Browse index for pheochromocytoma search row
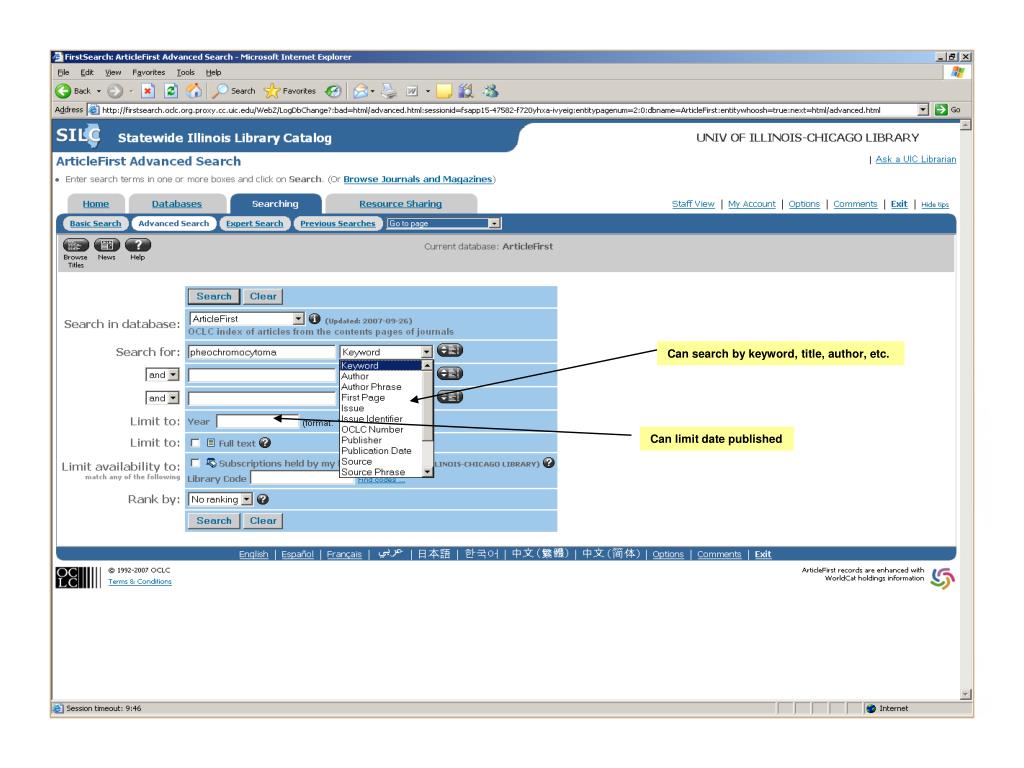 [449, 350]
